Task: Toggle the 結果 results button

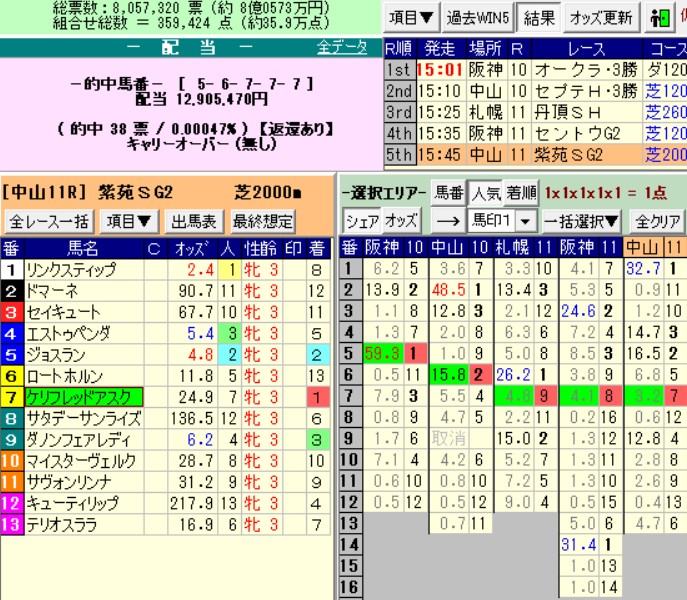Action: coord(539,18)
